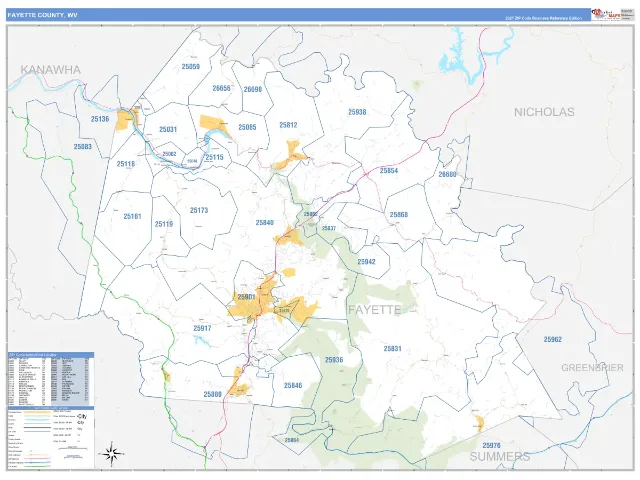The height and width of the screenshot is (480, 640).
Task: Select ZIP code 25812
Action: pos(288,125)
